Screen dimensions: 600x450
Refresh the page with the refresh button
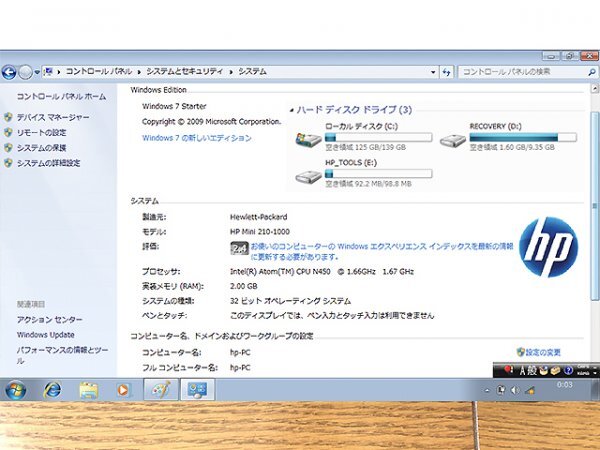446,72
